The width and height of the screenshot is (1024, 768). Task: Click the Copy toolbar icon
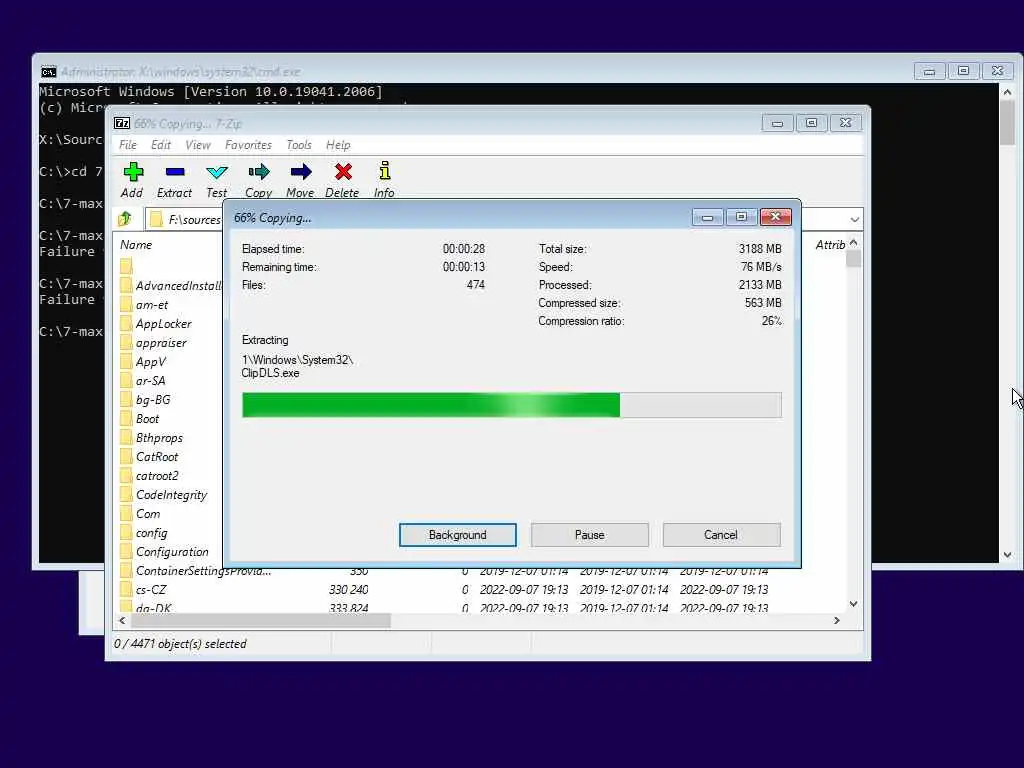[x=259, y=172]
